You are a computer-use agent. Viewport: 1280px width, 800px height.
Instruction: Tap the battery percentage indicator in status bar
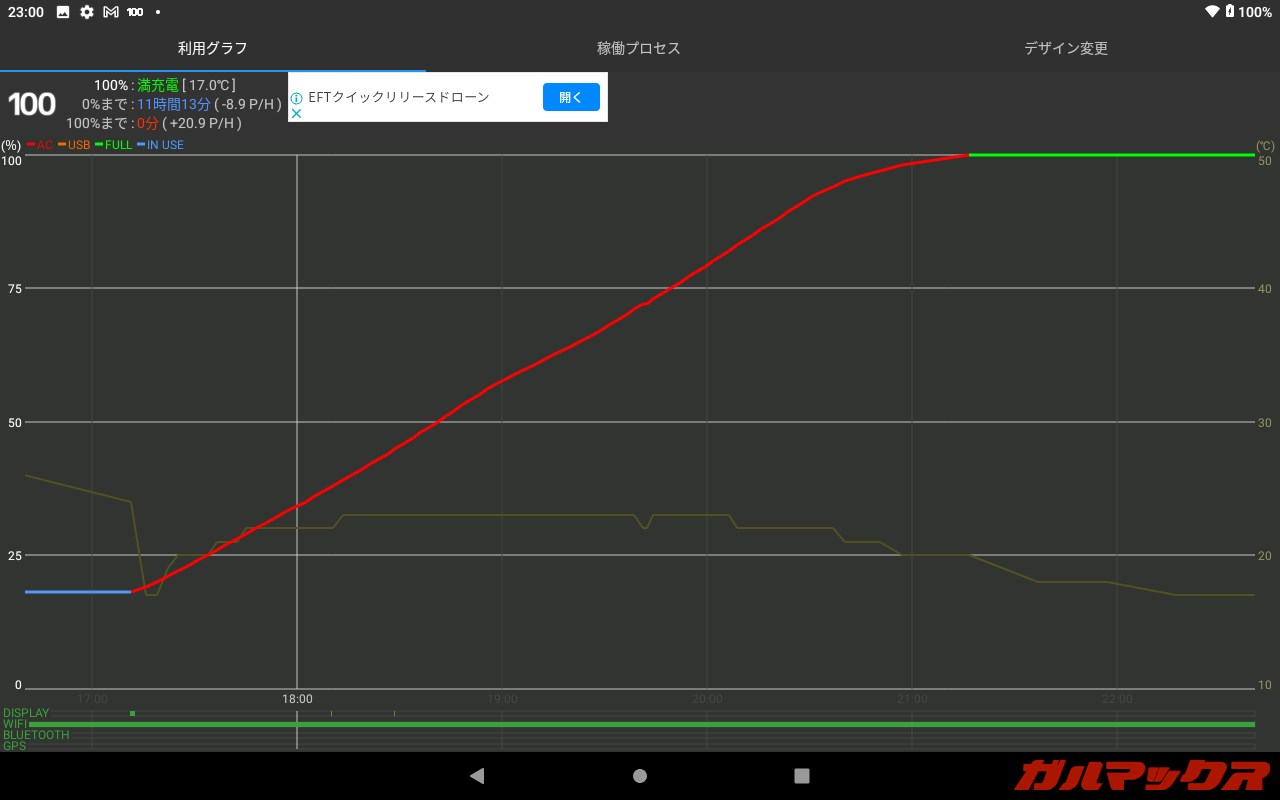1254,12
